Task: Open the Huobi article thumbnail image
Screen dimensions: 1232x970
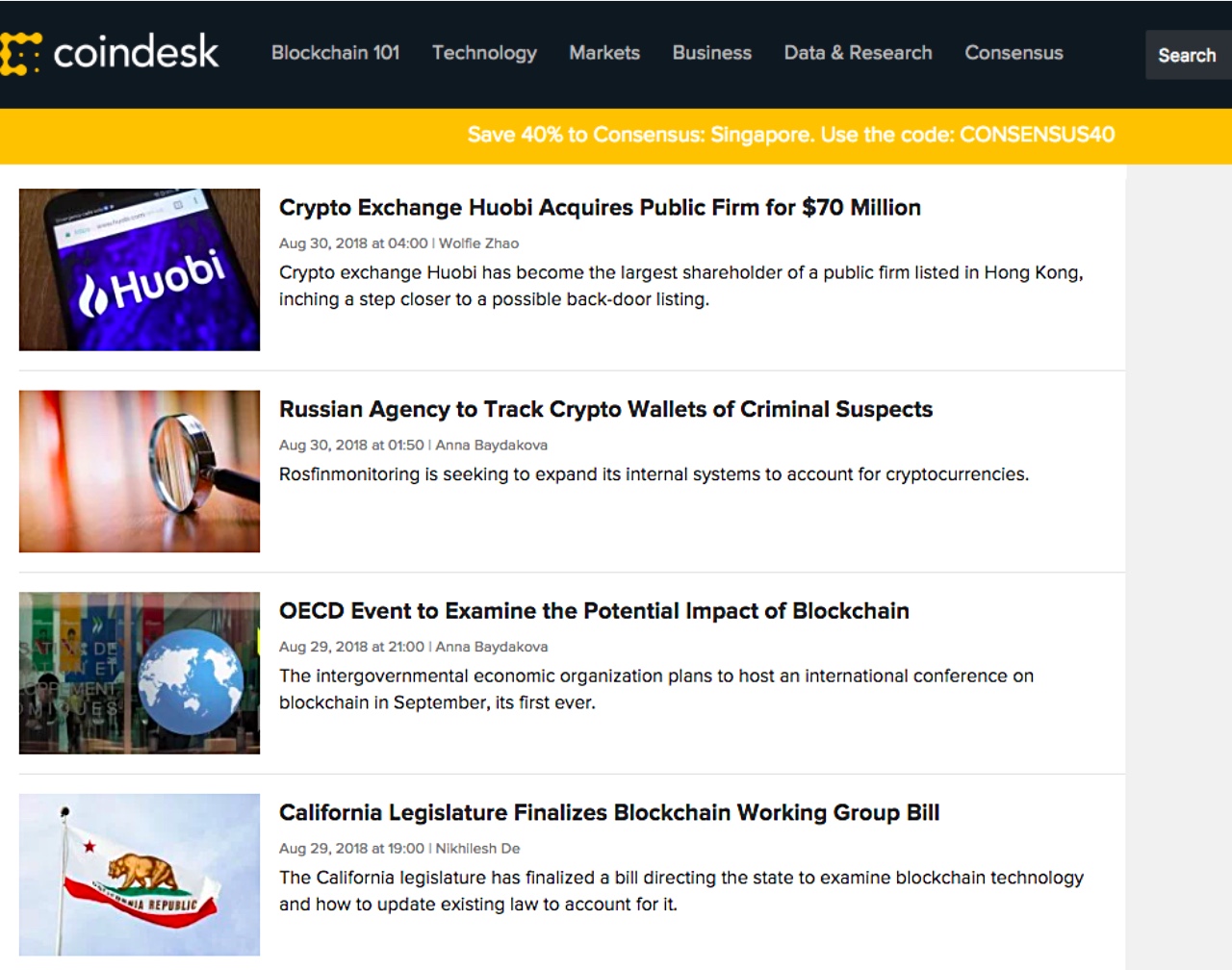Action: (140, 269)
